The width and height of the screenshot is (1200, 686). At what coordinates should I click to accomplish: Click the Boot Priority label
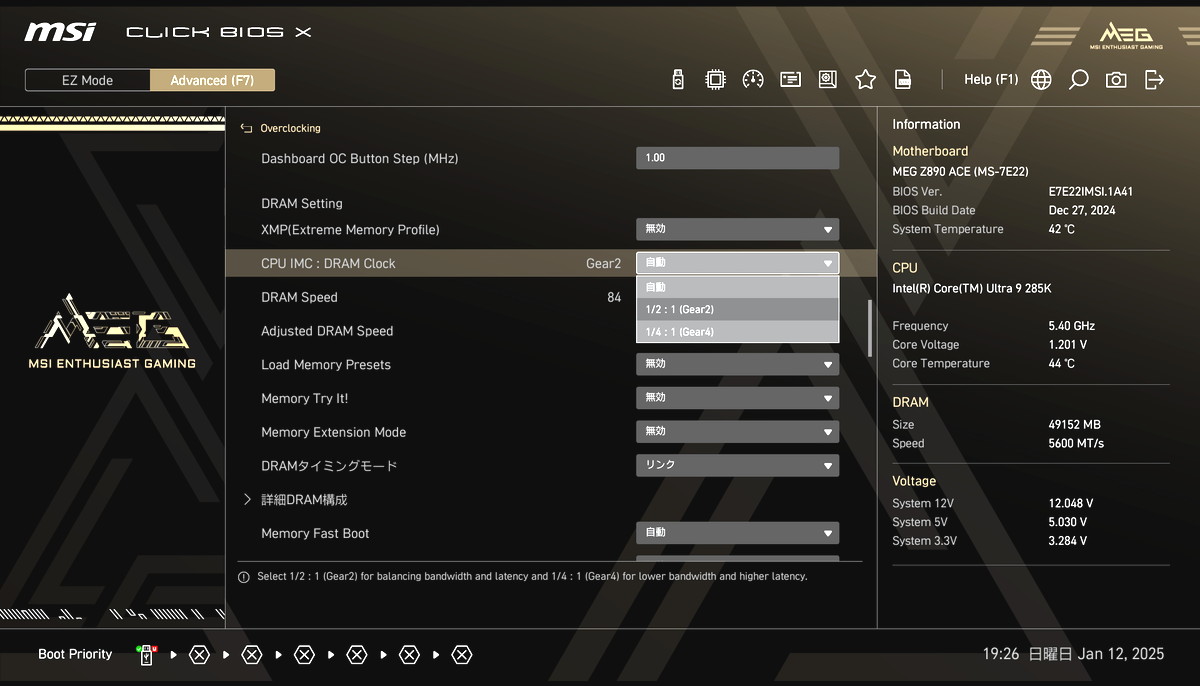coord(75,654)
